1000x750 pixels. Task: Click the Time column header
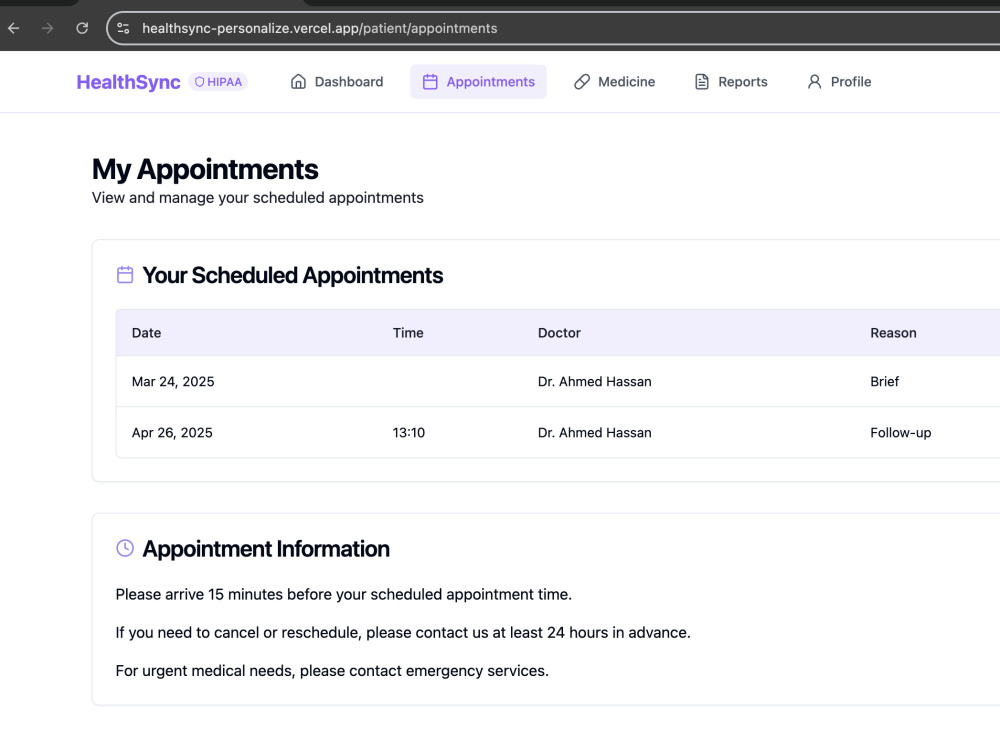(408, 333)
